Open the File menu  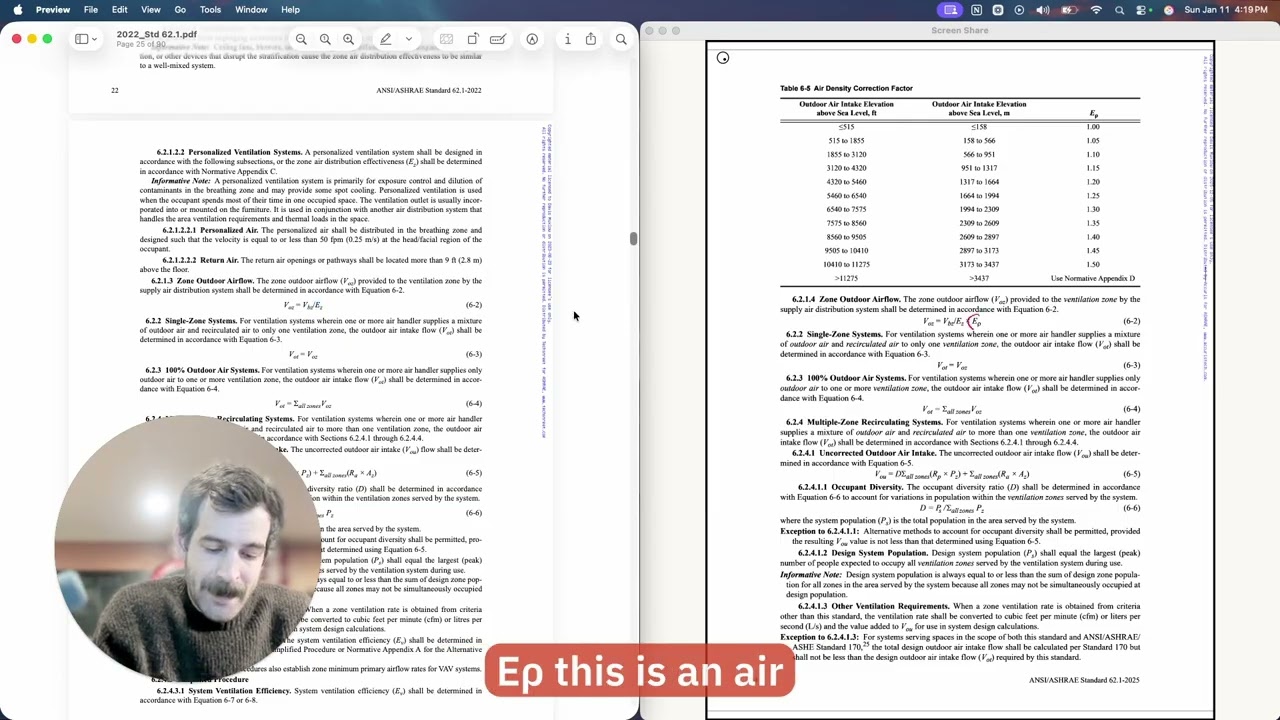coord(91,10)
